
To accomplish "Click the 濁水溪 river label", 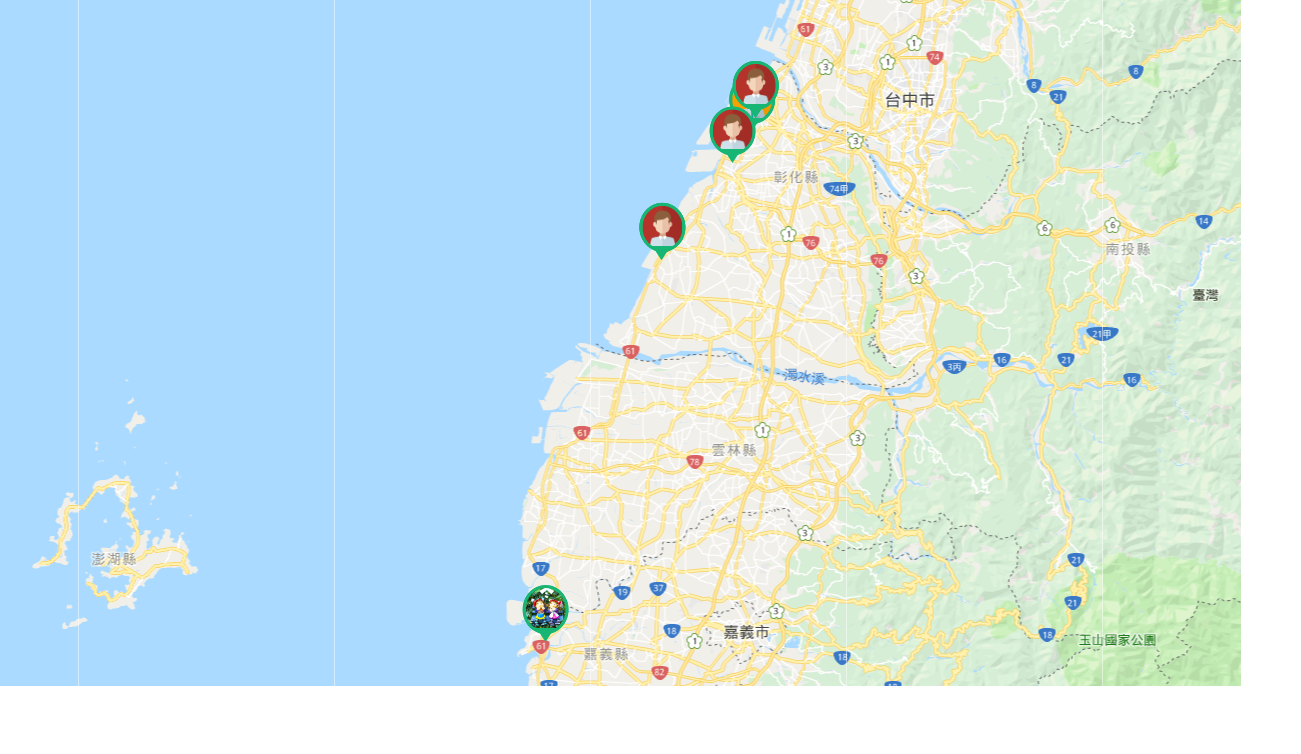I will [804, 378].
